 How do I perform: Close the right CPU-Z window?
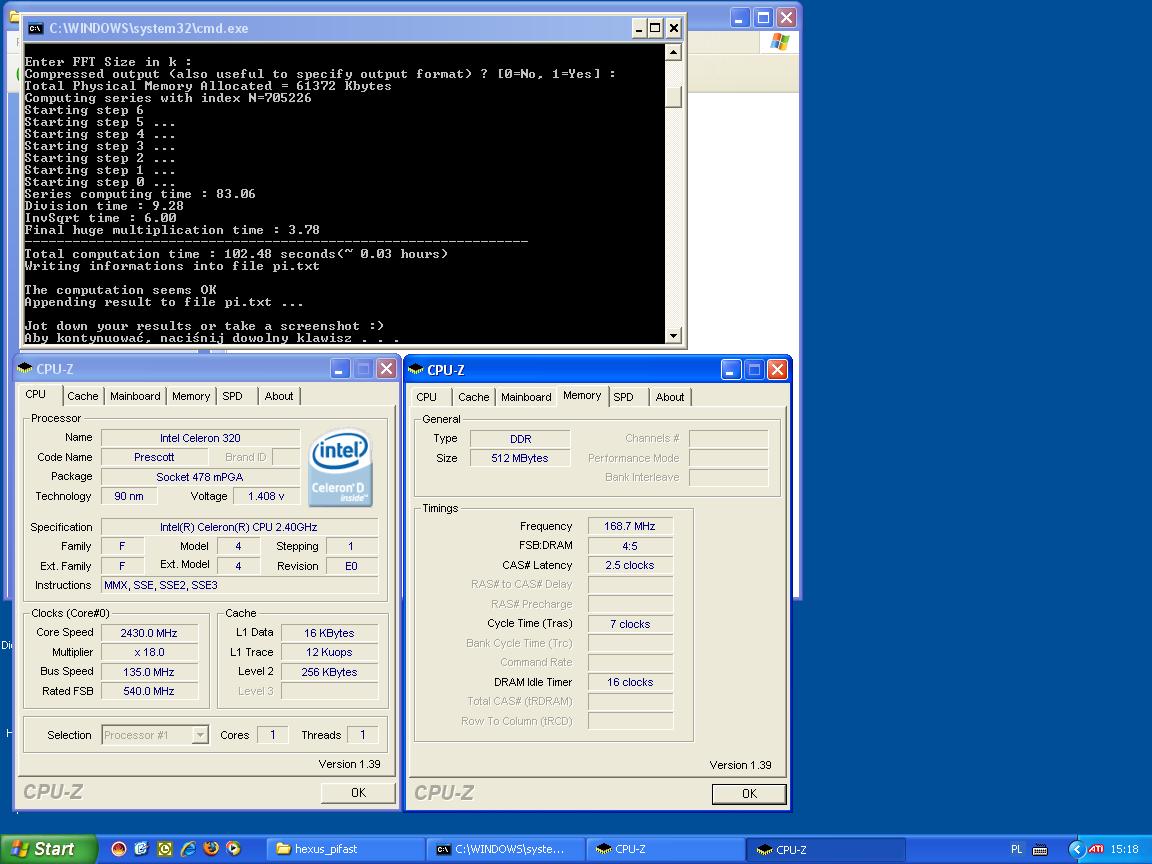tap(777, 370)
